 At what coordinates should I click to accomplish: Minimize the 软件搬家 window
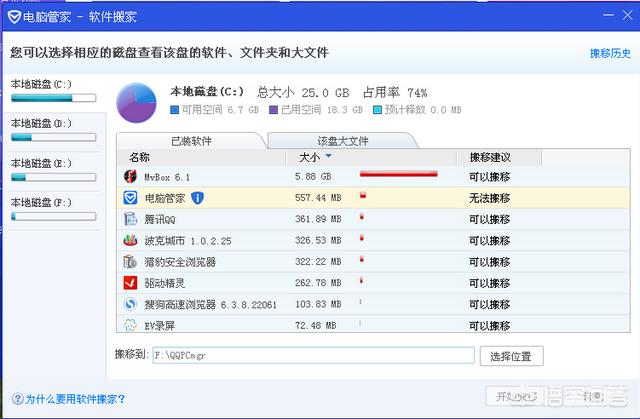[x=608, y=15]
